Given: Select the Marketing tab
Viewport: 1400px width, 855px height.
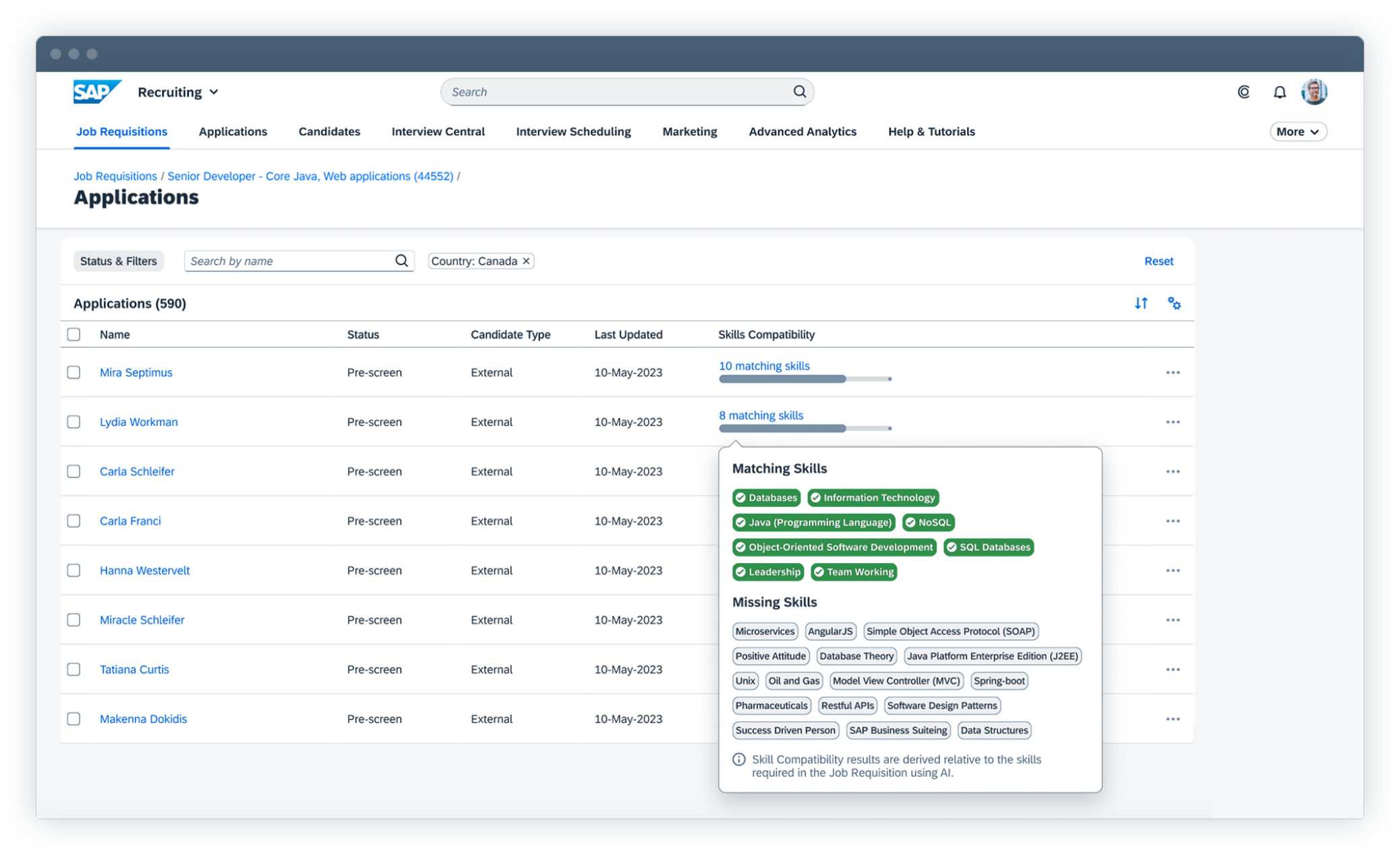Looking at the screenshot, I should (689, 131).
